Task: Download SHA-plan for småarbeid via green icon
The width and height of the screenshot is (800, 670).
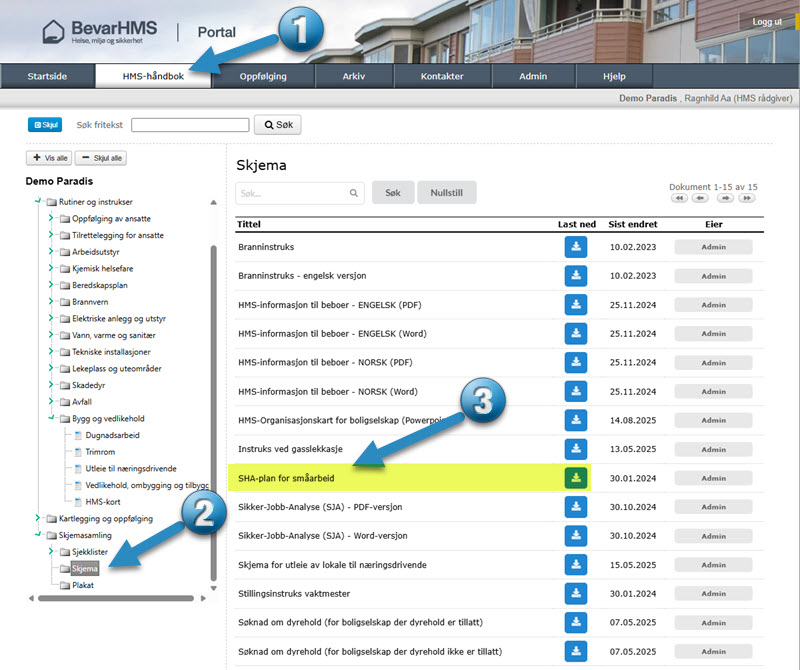Action: click(x=576, y=478)
